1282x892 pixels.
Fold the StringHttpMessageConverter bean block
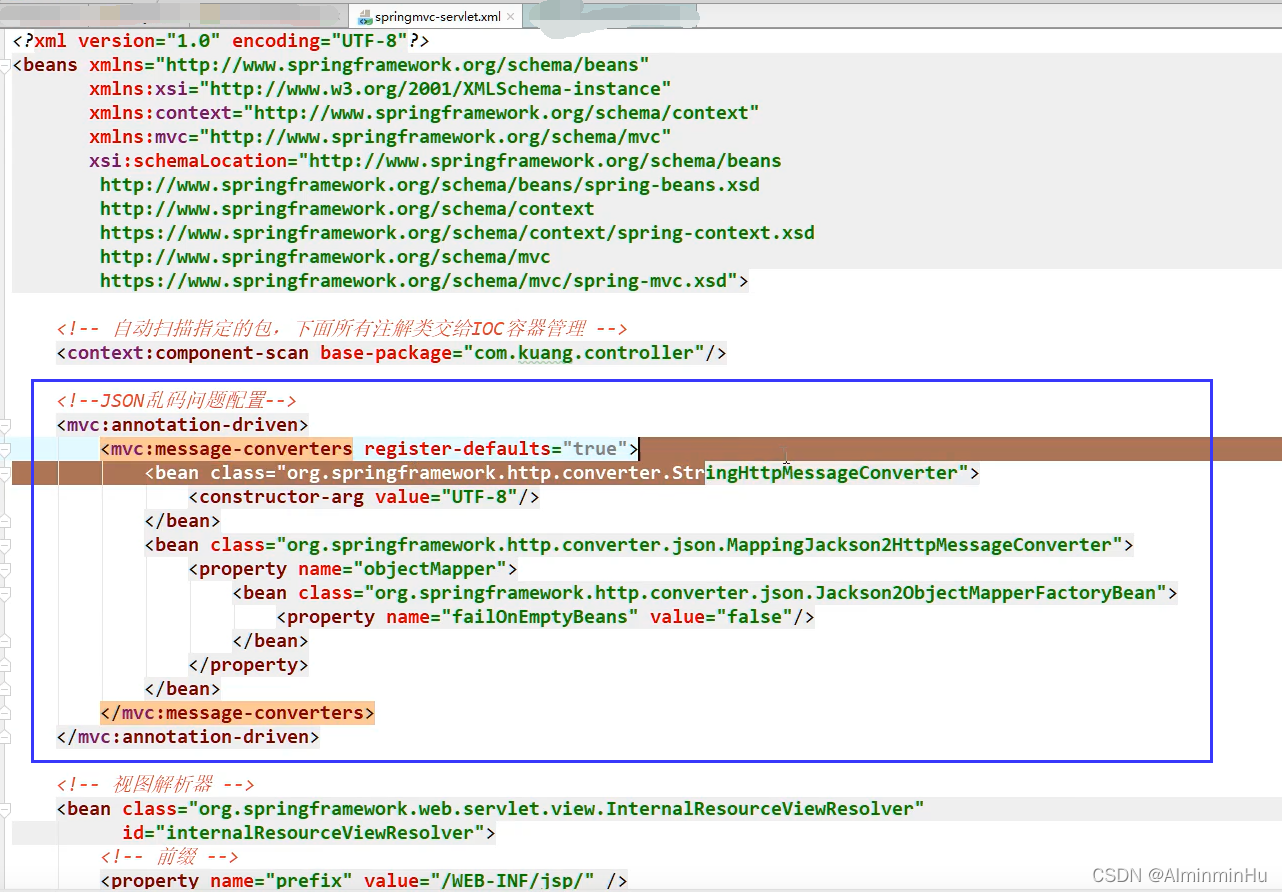[x=4, y=474]
